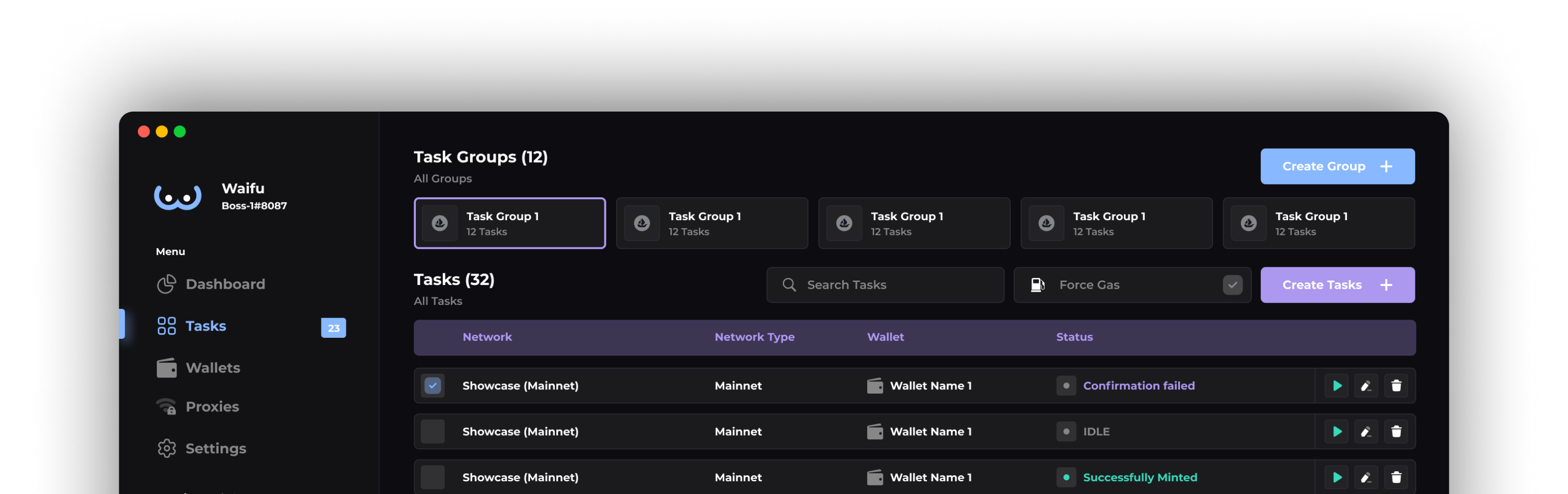Click wallet icon in IDLE row
The height and width of the screenshot is (494, 1568).
click(875, 432)
